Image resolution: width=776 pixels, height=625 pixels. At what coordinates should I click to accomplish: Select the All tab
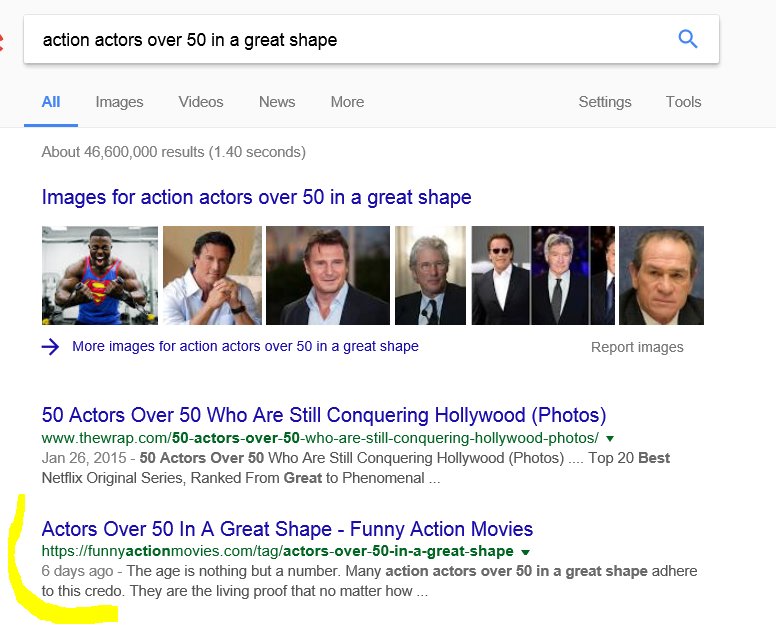[51, 102]
